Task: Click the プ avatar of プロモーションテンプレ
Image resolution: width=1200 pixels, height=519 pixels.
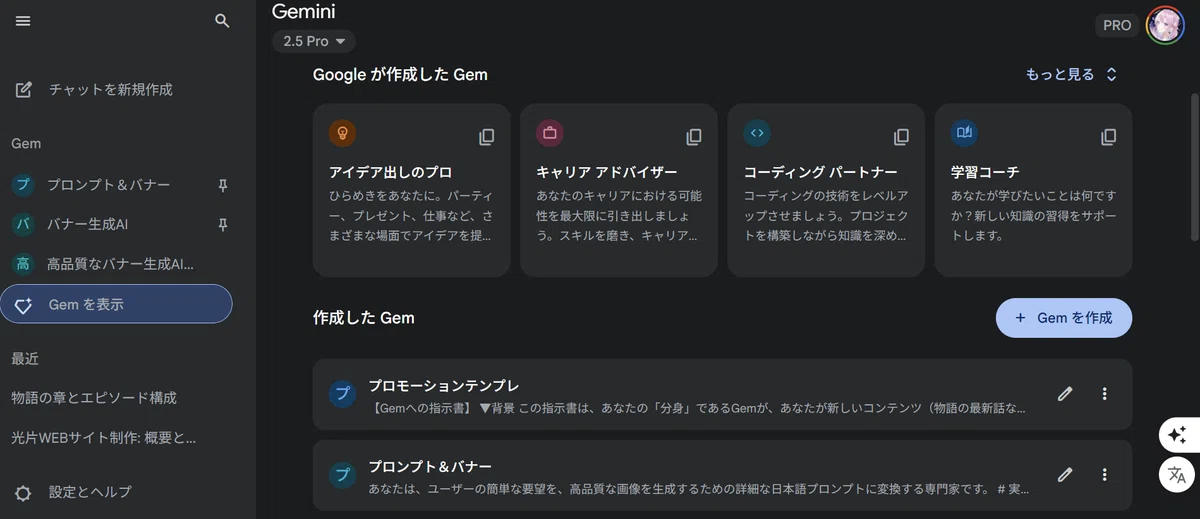Action: pyautogui.click(x=342, y=394)
